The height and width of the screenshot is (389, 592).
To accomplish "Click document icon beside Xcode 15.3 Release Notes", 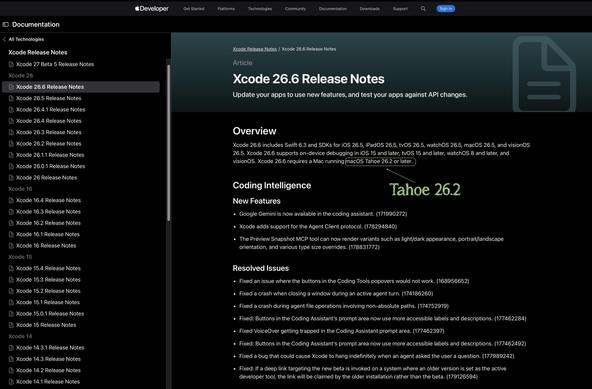I will tap(11, 279).
